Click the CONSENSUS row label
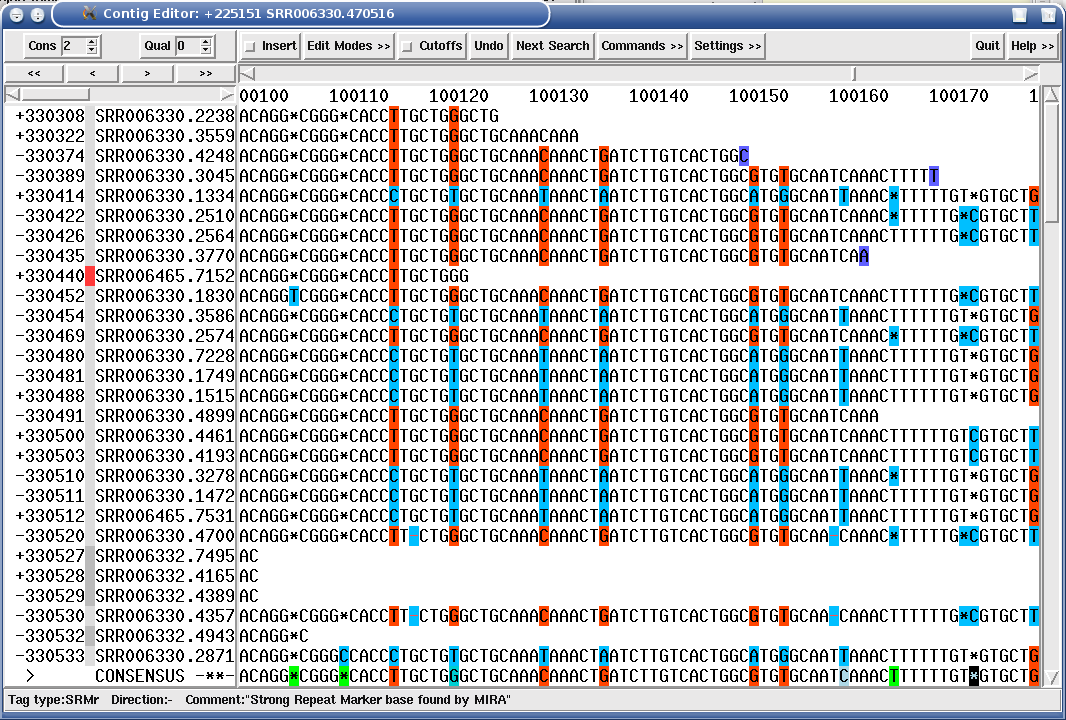This screenshot has width=1066, height=720. (x=140, y=676)
